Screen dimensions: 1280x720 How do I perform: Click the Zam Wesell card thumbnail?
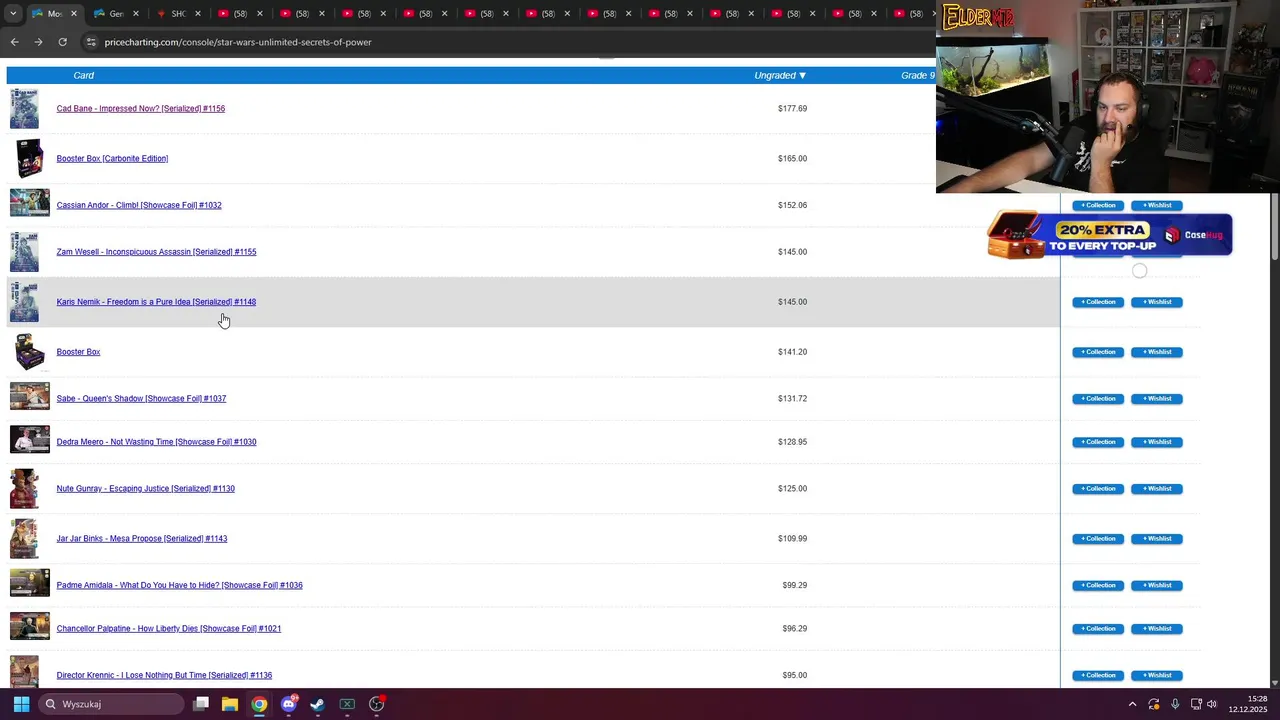point(24,252)
